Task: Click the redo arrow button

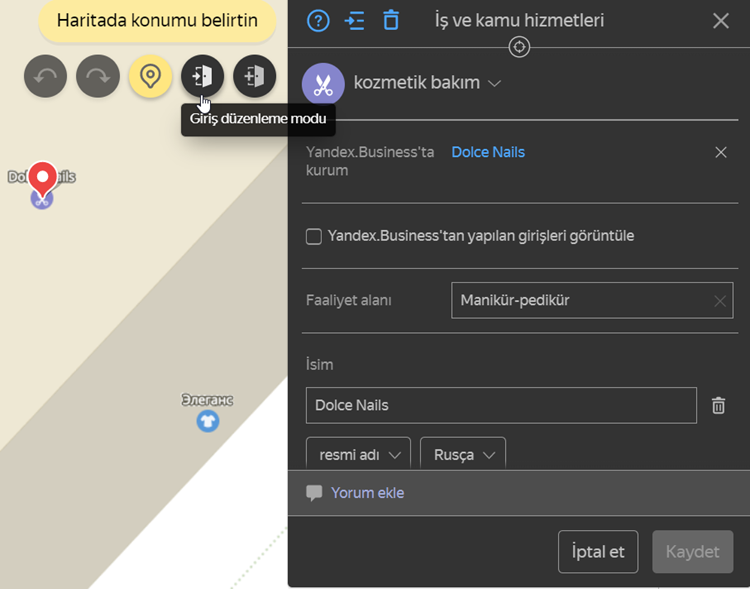Action: 98,76
